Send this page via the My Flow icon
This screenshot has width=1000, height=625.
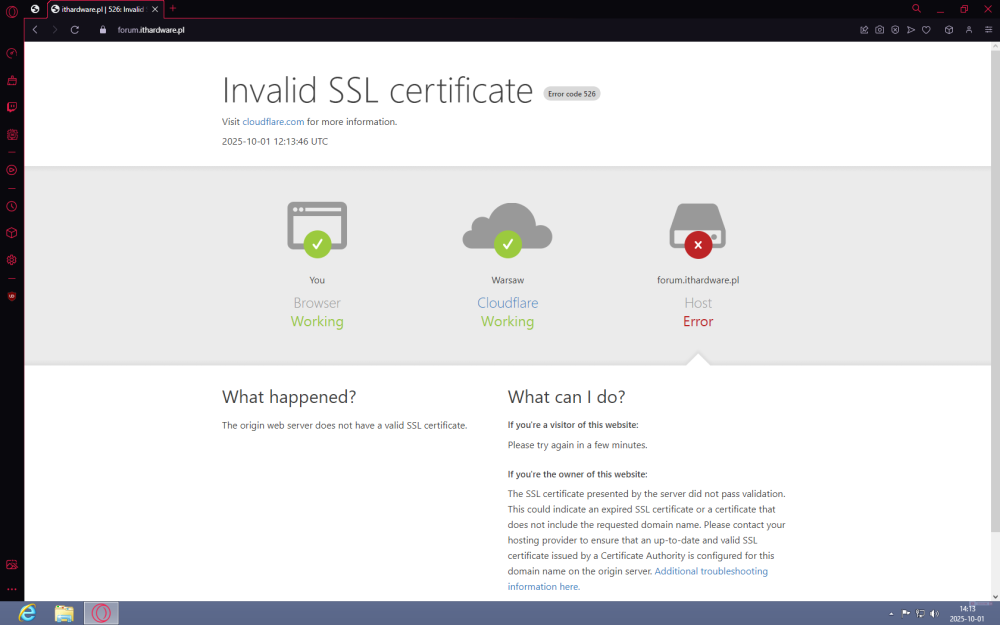pyautogui.click(x=911, y=30)
